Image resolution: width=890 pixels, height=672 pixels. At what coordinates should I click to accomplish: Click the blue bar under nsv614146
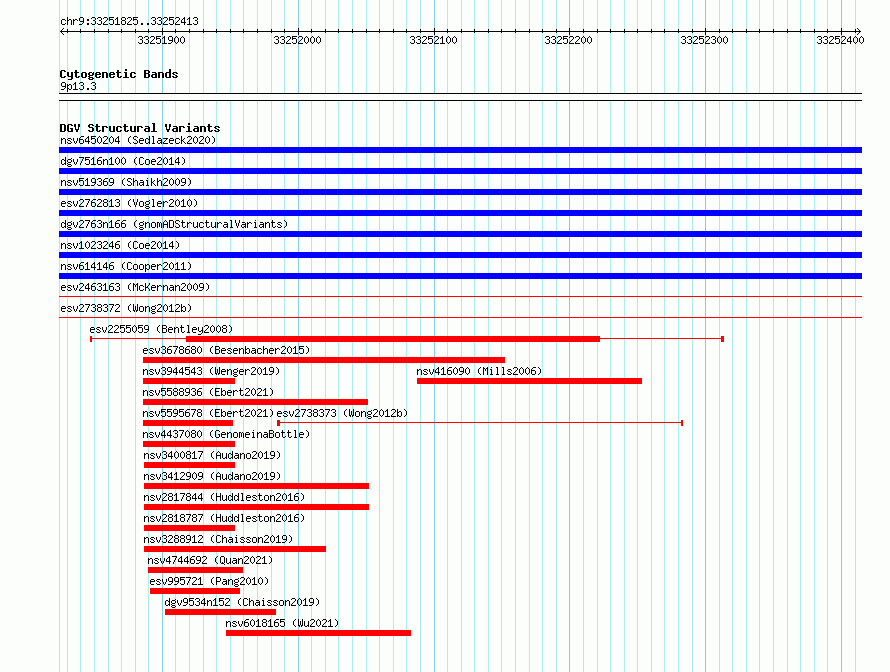pos(460,276)
